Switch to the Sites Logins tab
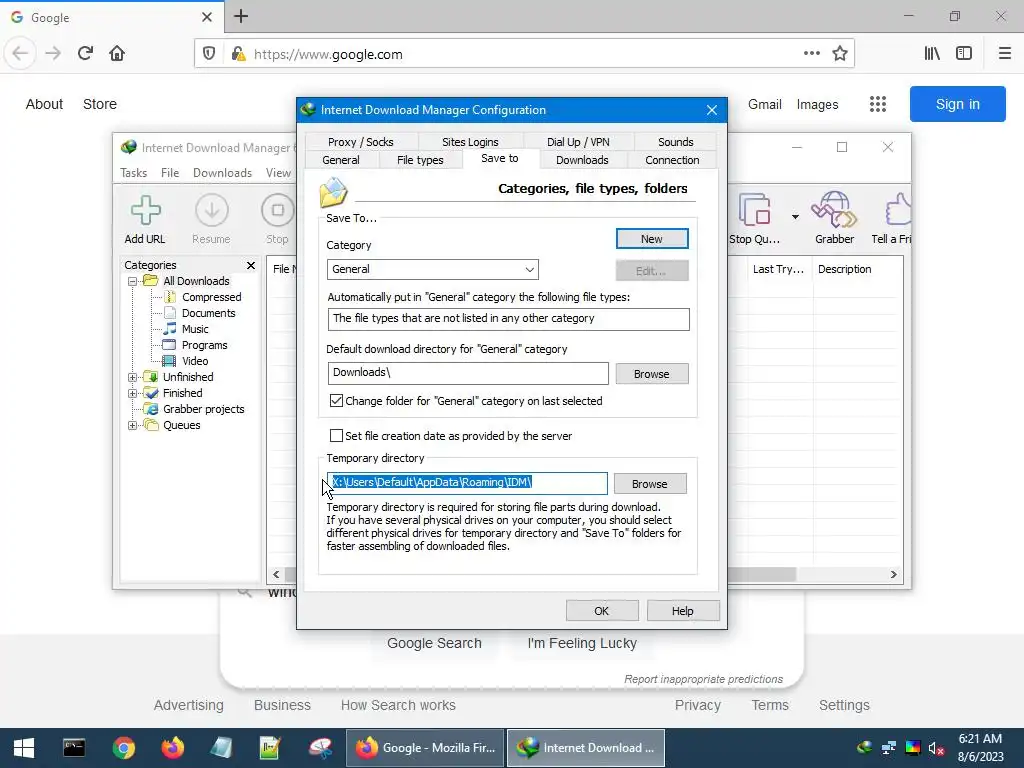The width and height of the screenshot is (1024, 768). (470, 142)
